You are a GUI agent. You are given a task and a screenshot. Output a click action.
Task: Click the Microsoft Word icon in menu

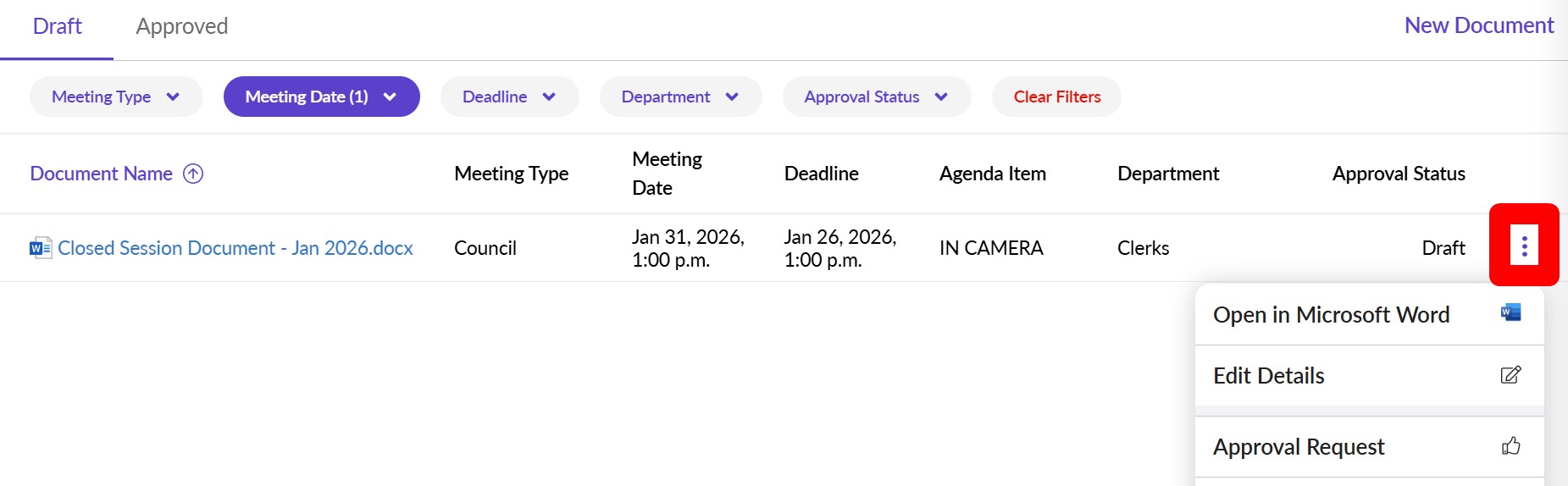pos(1510,313)
